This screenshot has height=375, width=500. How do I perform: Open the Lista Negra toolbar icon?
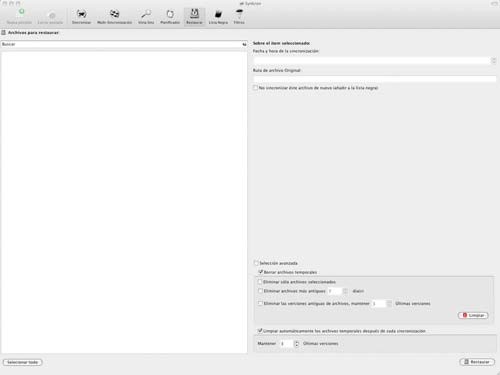click(218, 14)
